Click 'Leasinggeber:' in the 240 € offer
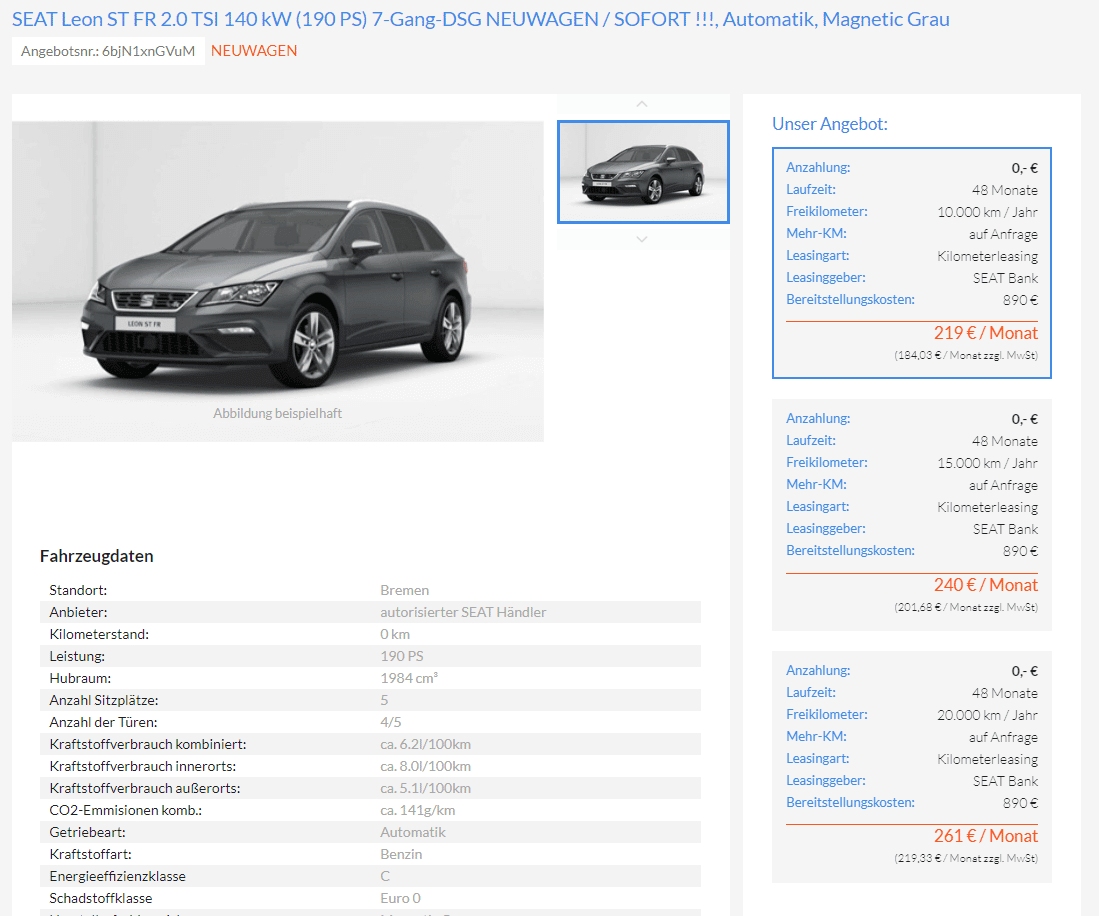Screen dimensions: 1099x916 tap(826, 528)
